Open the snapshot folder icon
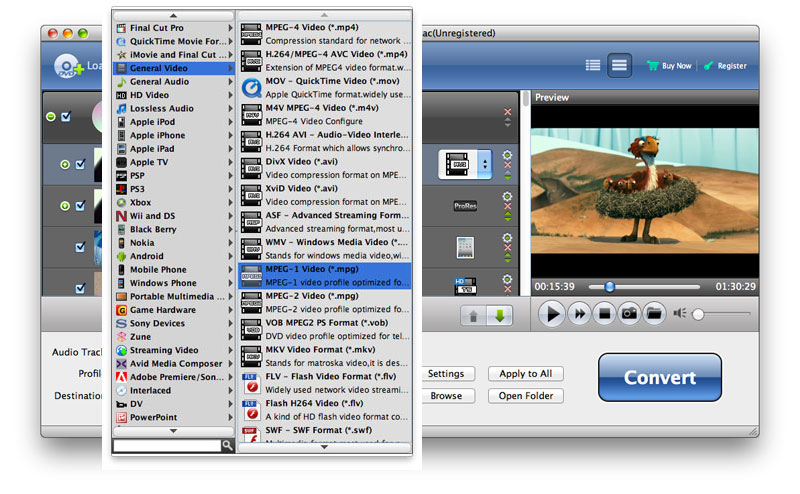Screen dimensions: 800x494 click(x=654, y=314)
